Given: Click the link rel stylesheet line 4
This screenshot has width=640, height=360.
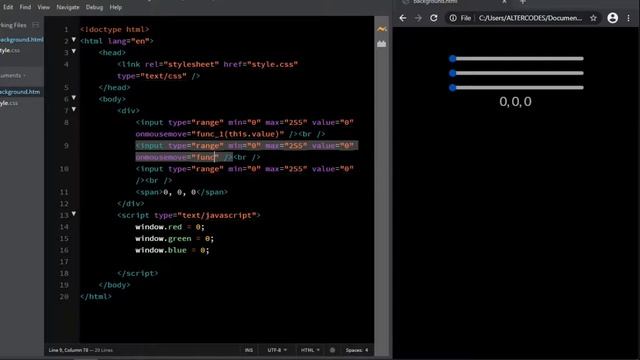Looking at the screenshot, I should pyautogui.click(x=208, y=64).
